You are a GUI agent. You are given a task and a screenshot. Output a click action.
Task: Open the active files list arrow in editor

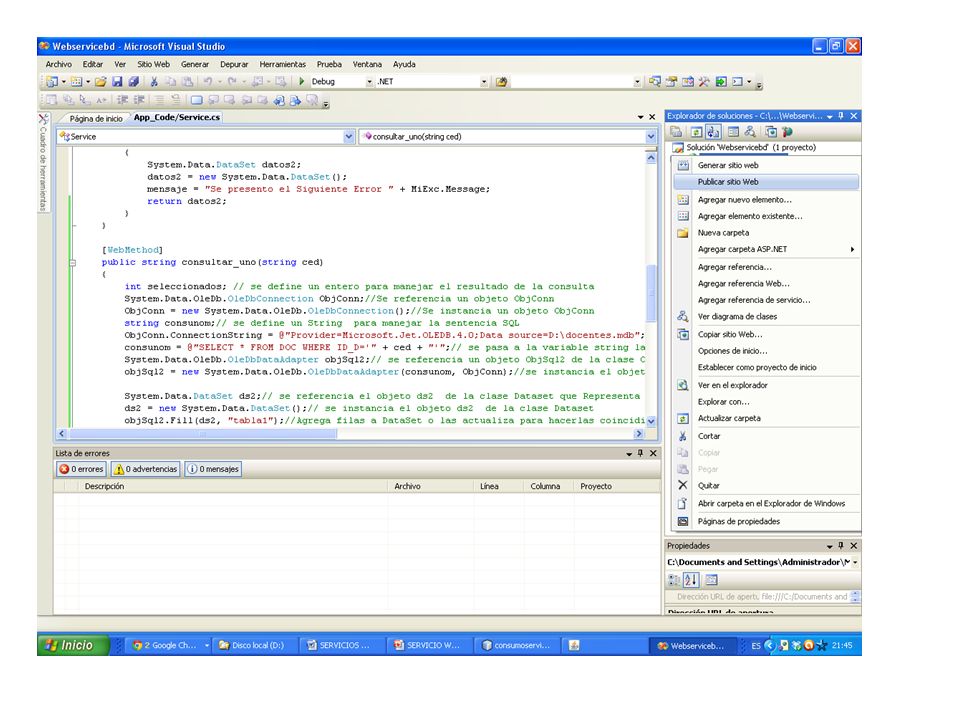tap(640, 117)
